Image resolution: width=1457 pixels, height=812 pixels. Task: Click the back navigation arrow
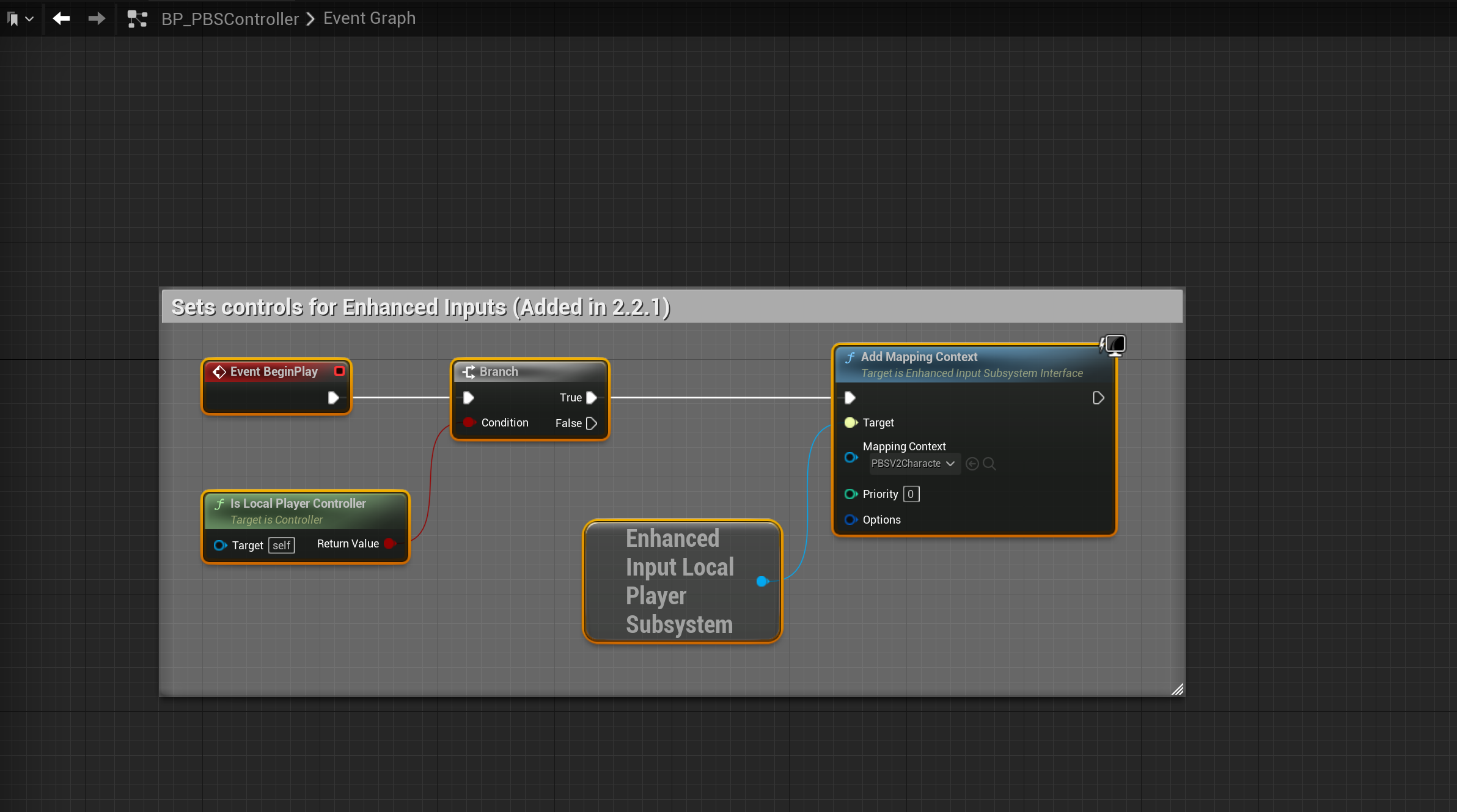pos(61,19)
